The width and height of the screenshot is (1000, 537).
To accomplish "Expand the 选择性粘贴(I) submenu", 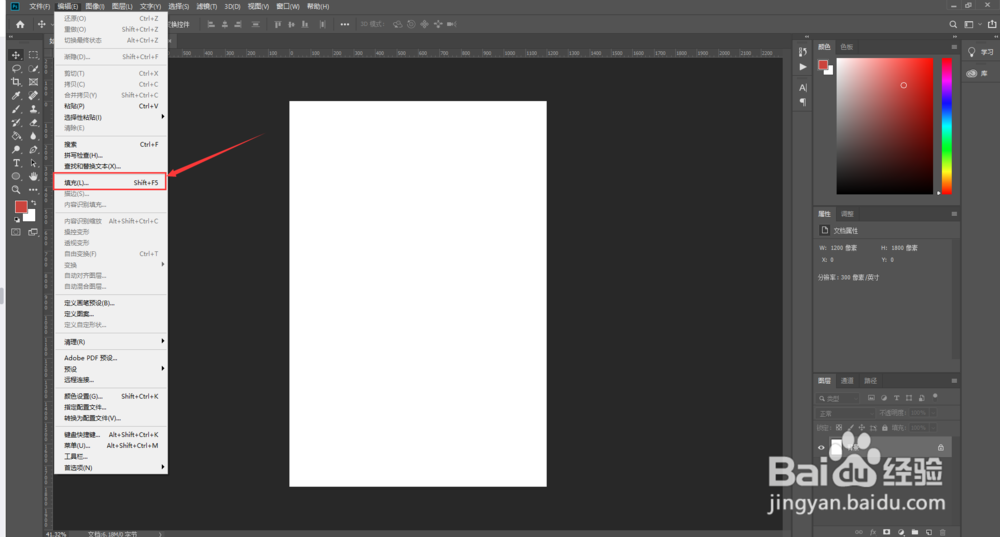I will 111,117.
